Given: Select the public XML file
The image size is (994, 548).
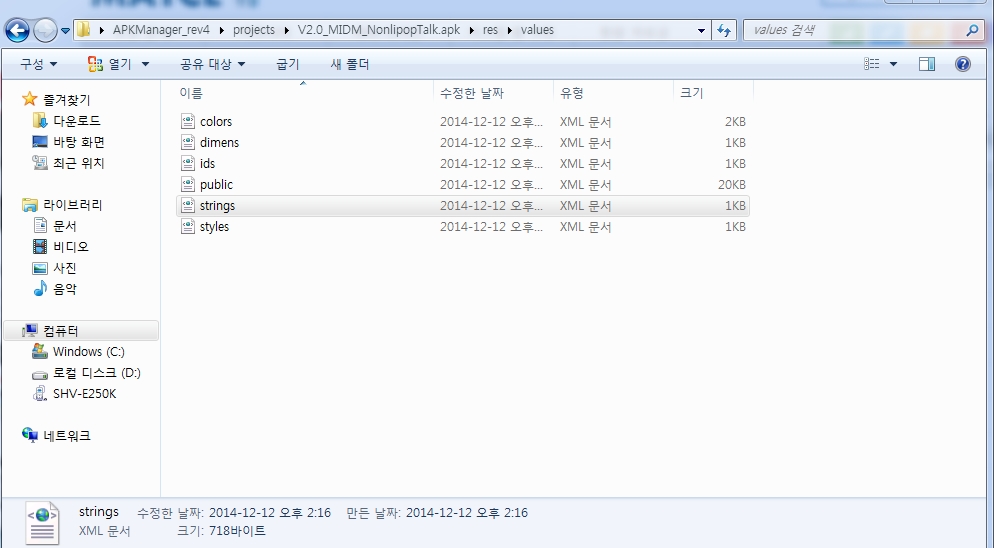Looking at the screenshot, I should (x=216, y=184).
